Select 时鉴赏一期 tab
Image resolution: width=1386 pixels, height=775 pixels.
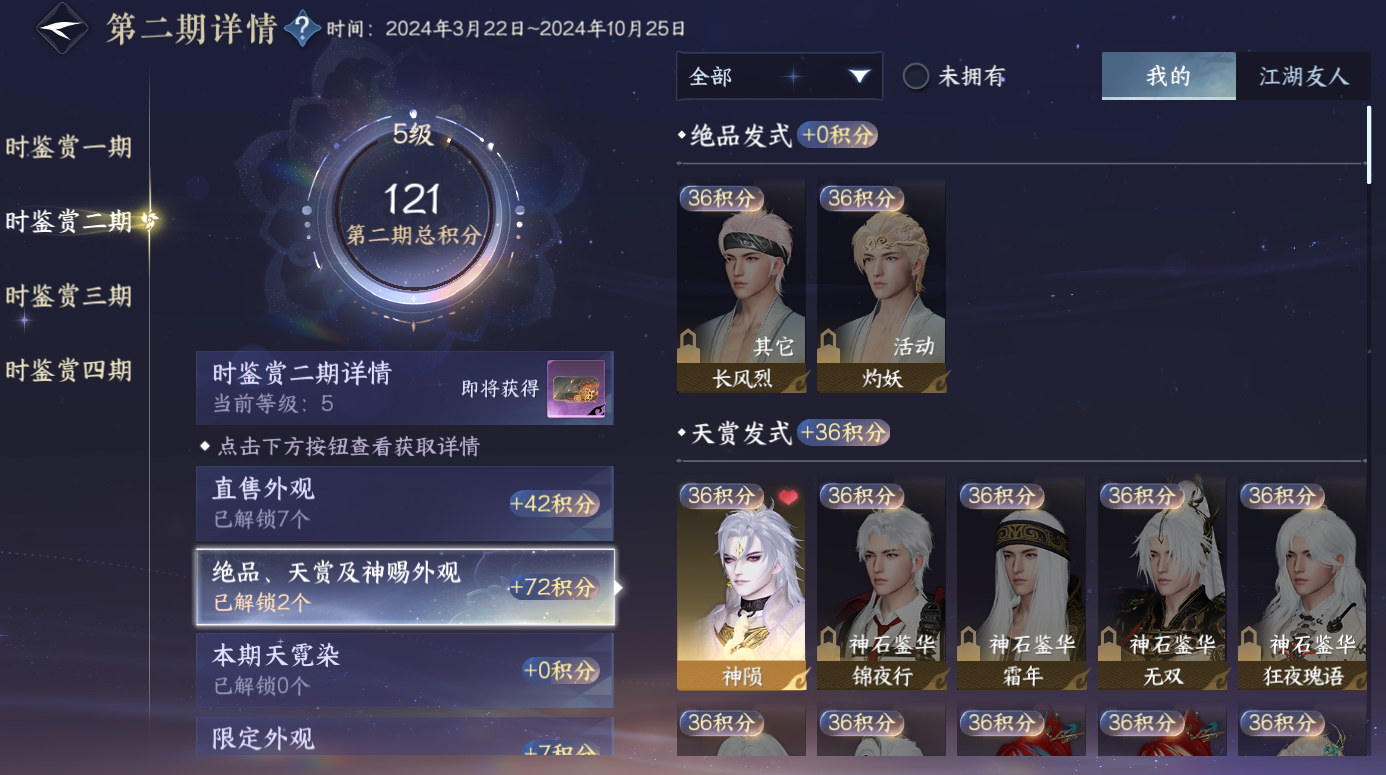click(x=69, y=148)
